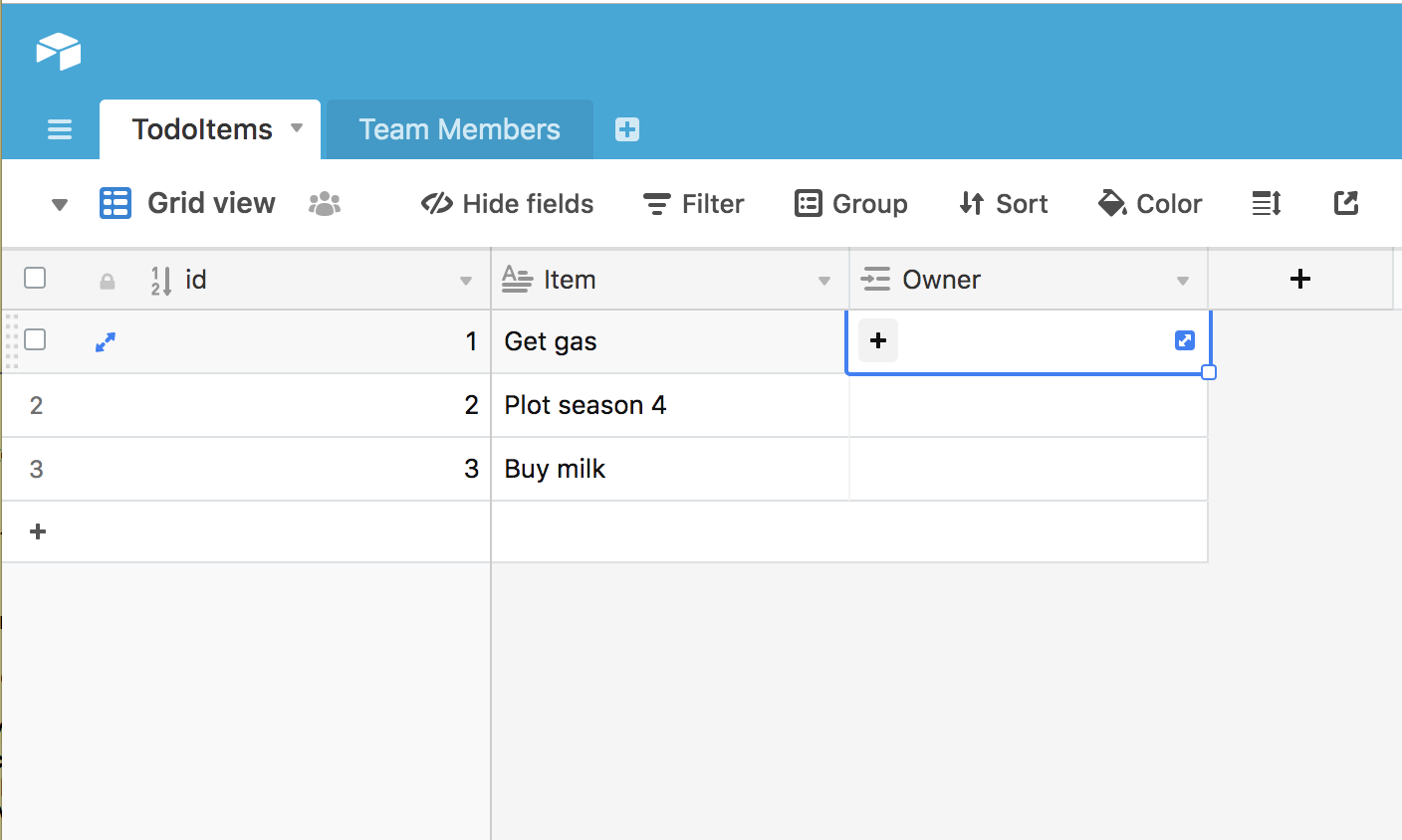The image size is (1402, 840).
Task: Expand the Owner cell with blue icon
Action: (1184, 340)
